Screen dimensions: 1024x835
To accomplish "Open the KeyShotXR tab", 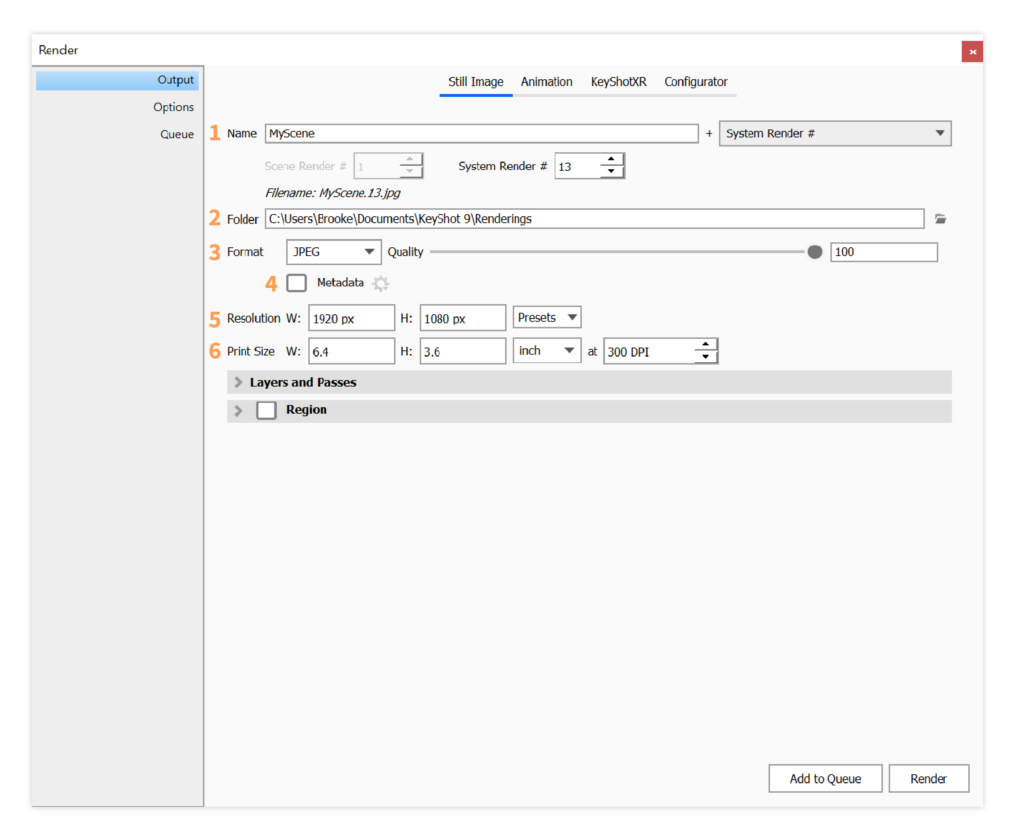I will pos(618,82).
